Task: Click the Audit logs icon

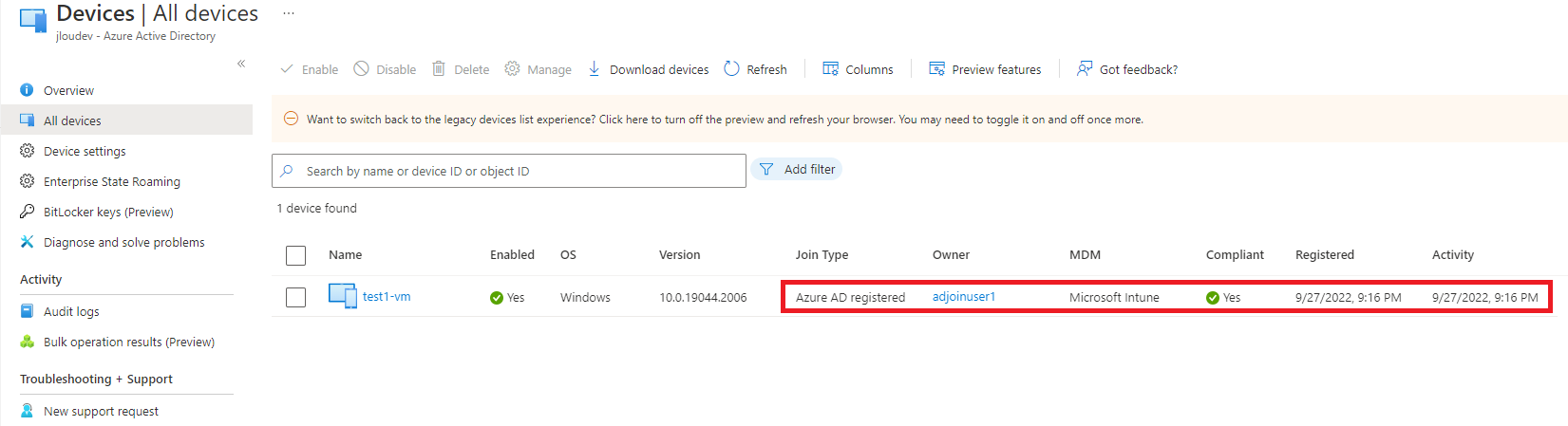Action: (27, 311)
